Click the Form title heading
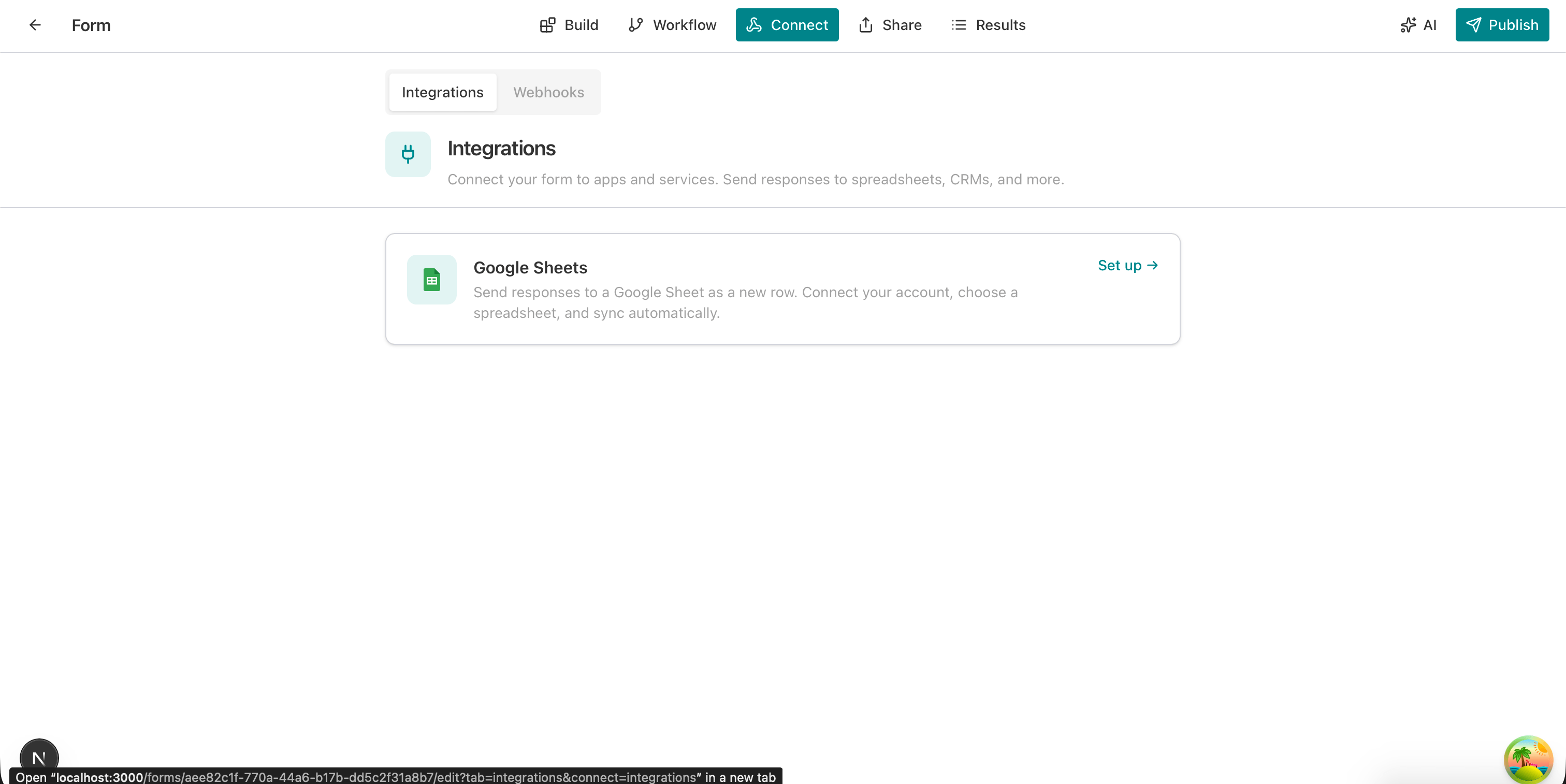The width and height of the screenshot is (1566, 784). pyautogui.click(x=91, y=25)
